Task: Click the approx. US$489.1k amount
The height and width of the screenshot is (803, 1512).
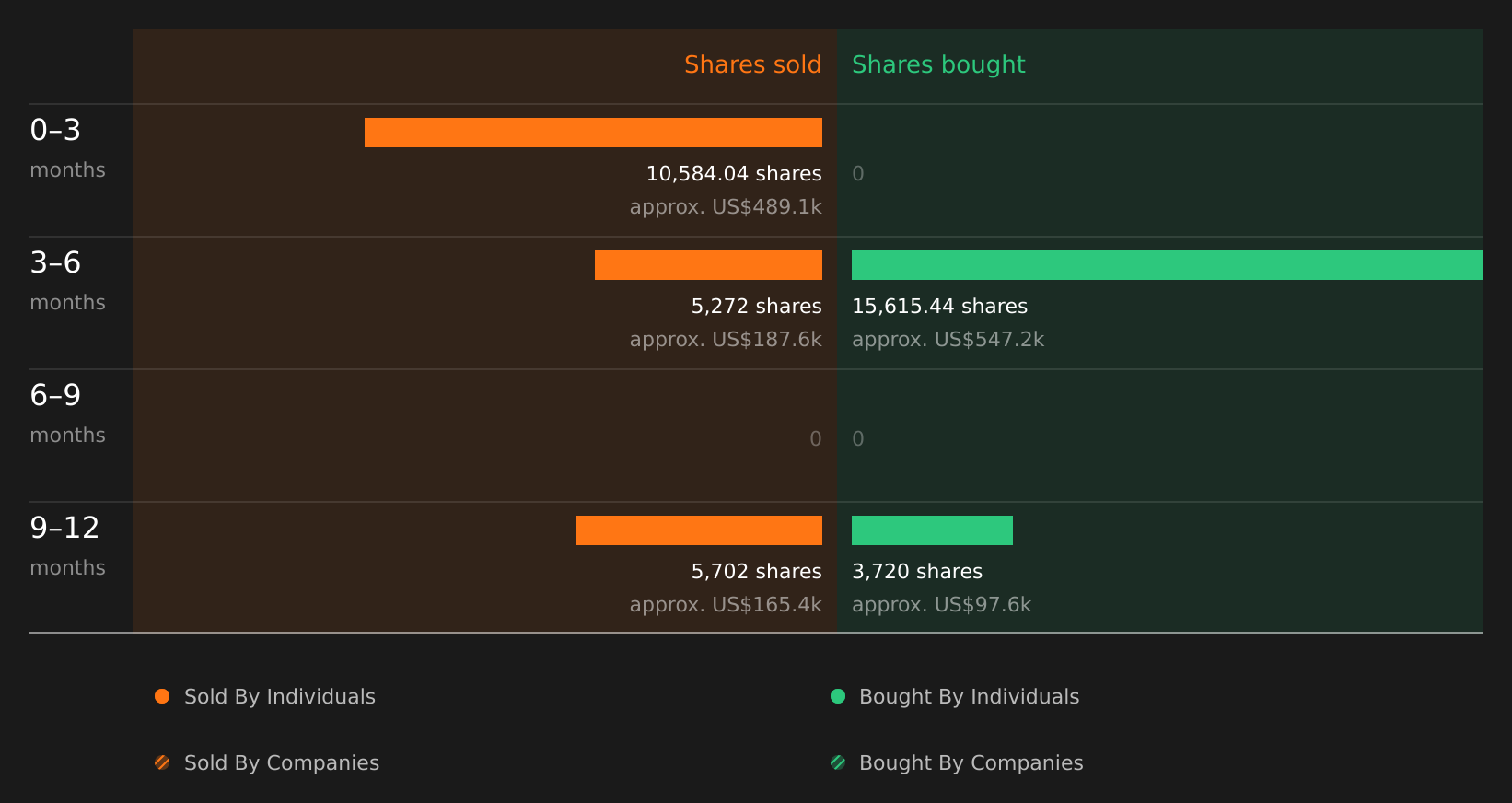Action: point(726,206)
